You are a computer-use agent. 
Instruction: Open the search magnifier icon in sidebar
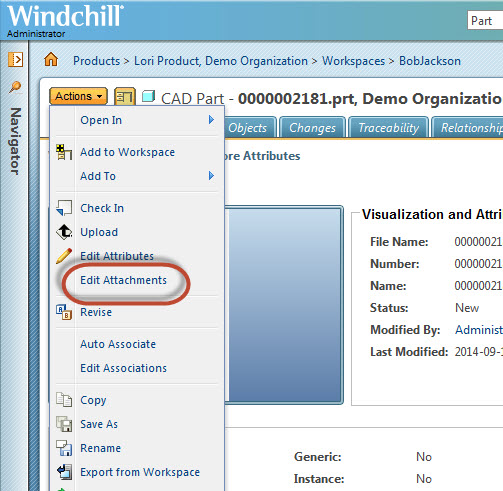click(x=15, y=87)
